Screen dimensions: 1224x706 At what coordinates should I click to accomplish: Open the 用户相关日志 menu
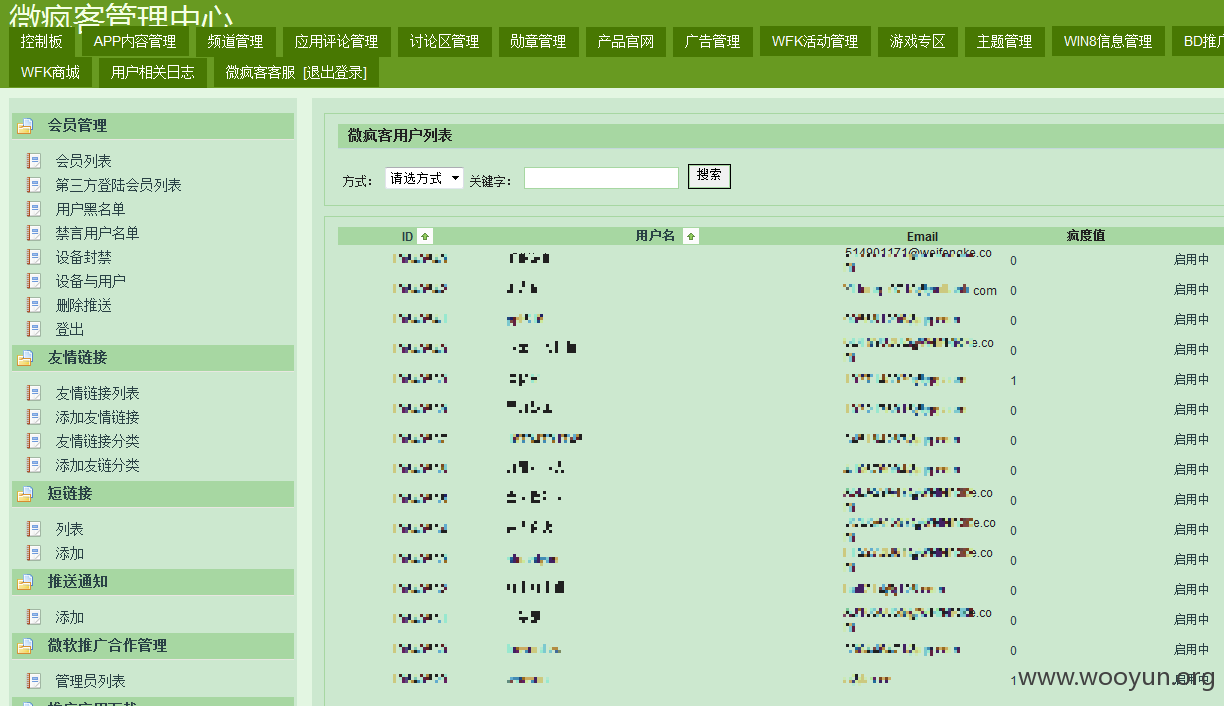[x=153, y=72]
